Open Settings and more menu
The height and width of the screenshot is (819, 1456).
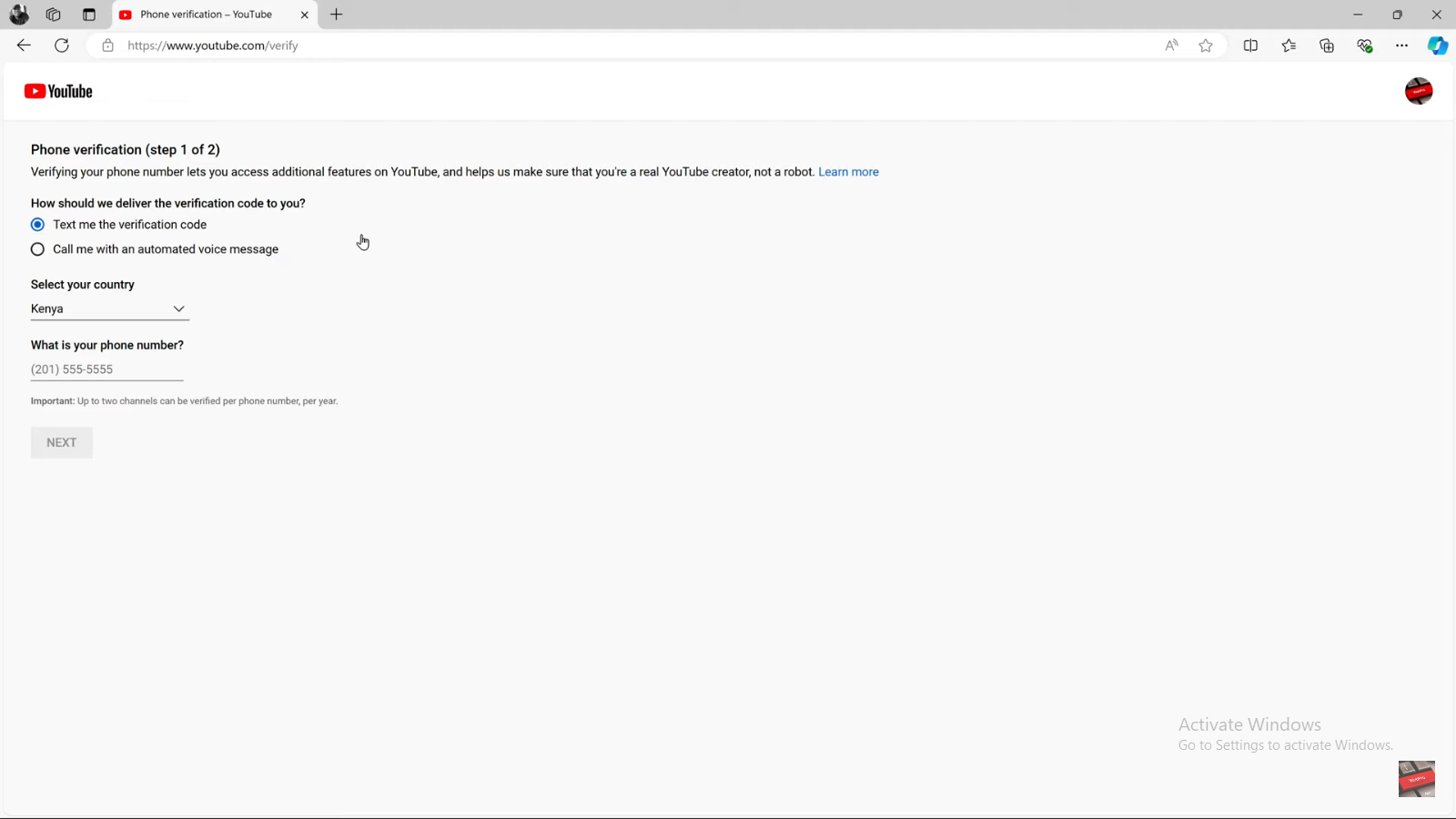pyautogui.click(x=1401, y=45)
